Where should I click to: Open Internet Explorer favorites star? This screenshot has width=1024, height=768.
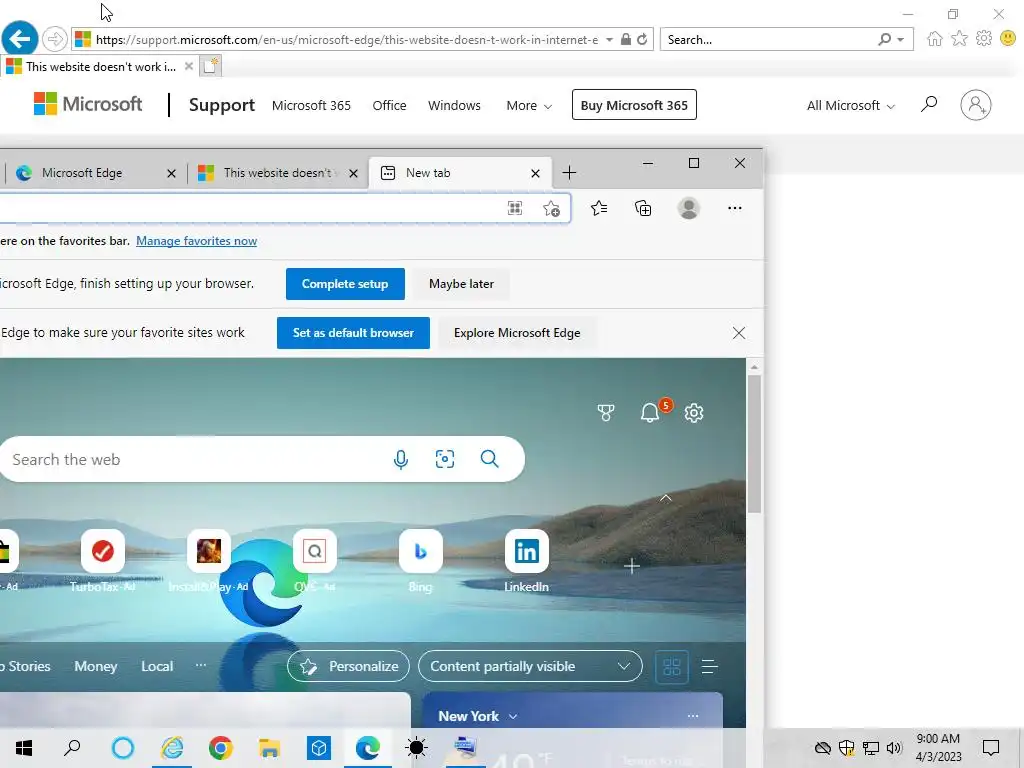(x=959, y=39)
